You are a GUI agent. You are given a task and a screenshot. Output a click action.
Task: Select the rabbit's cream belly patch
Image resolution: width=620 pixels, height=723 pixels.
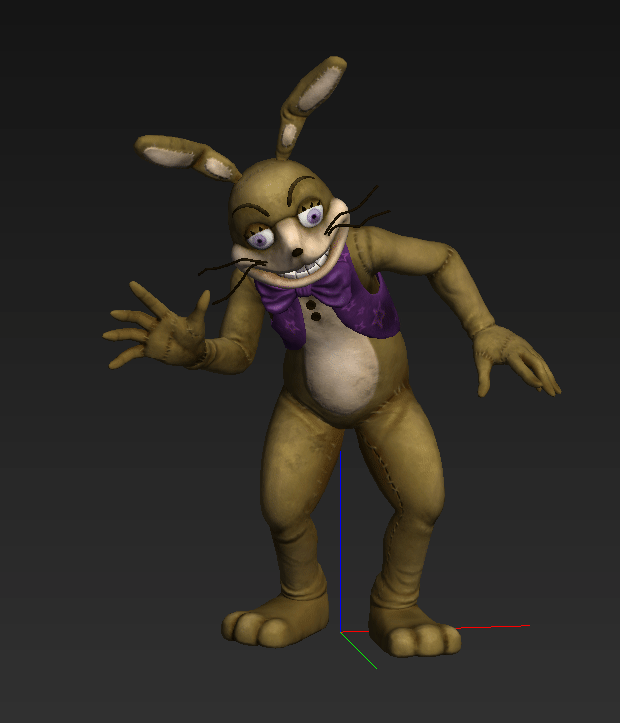[342, 372]
